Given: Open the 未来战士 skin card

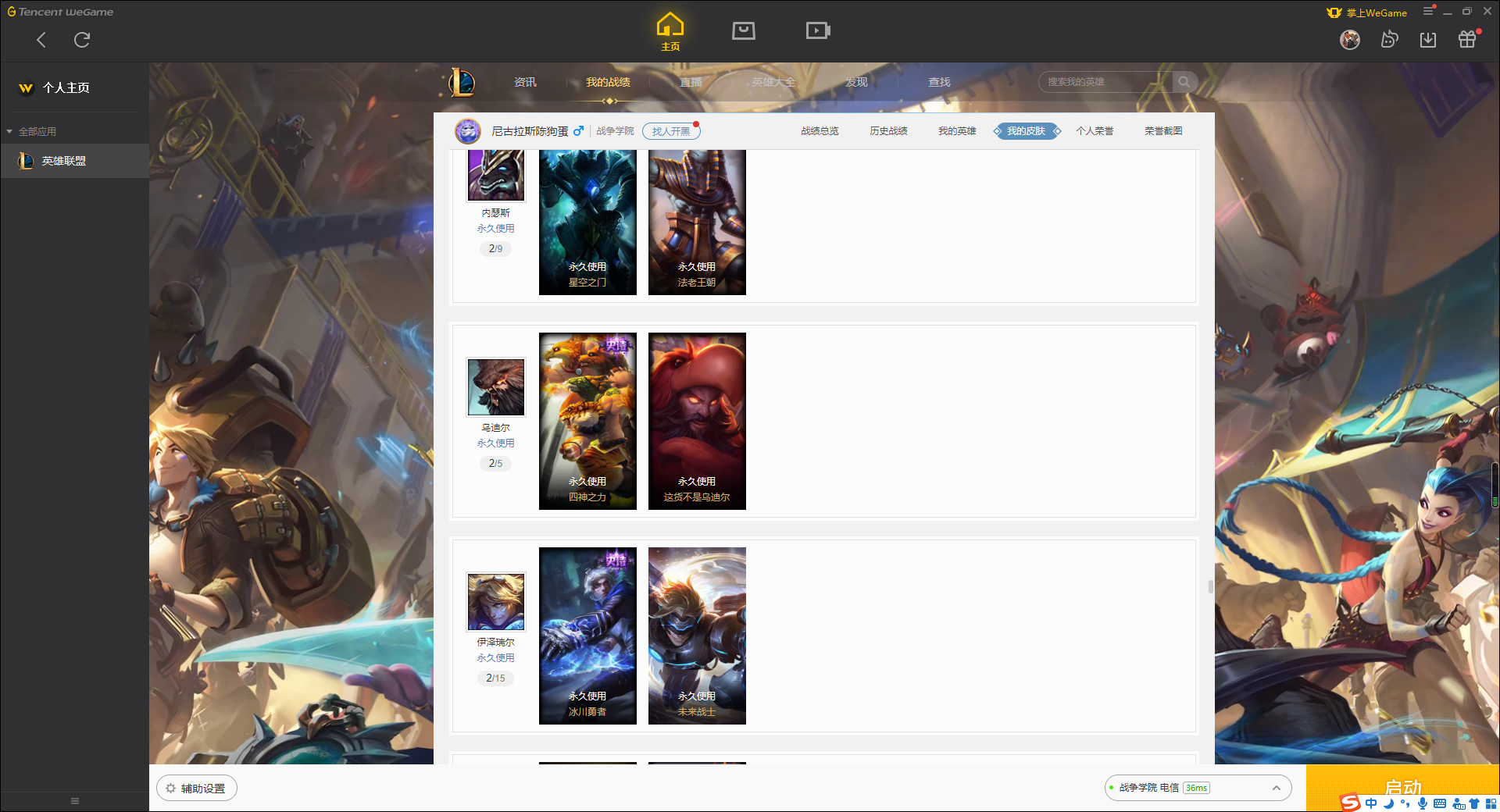Looking at the screenshot, I should (x=697, y=636).
